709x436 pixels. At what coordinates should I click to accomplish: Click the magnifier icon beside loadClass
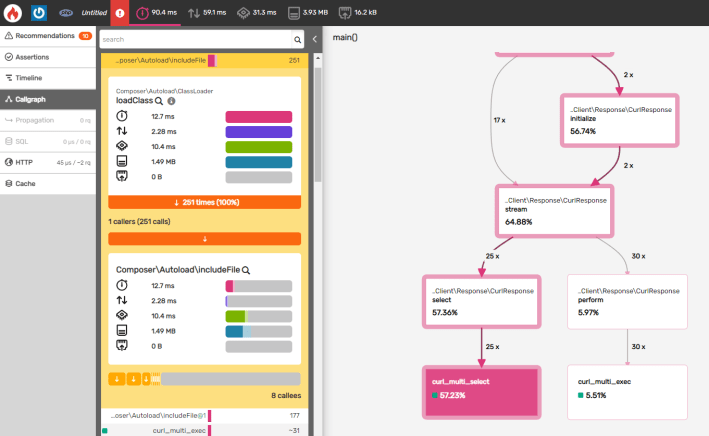pyautogui.click(x=158, y=101)
